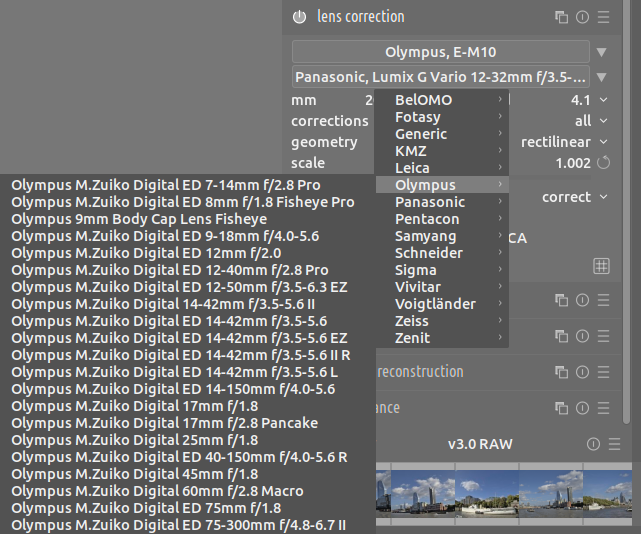
Task: Open presets menu icon beside v3.0 RAW
Action: tap(614, 444)
